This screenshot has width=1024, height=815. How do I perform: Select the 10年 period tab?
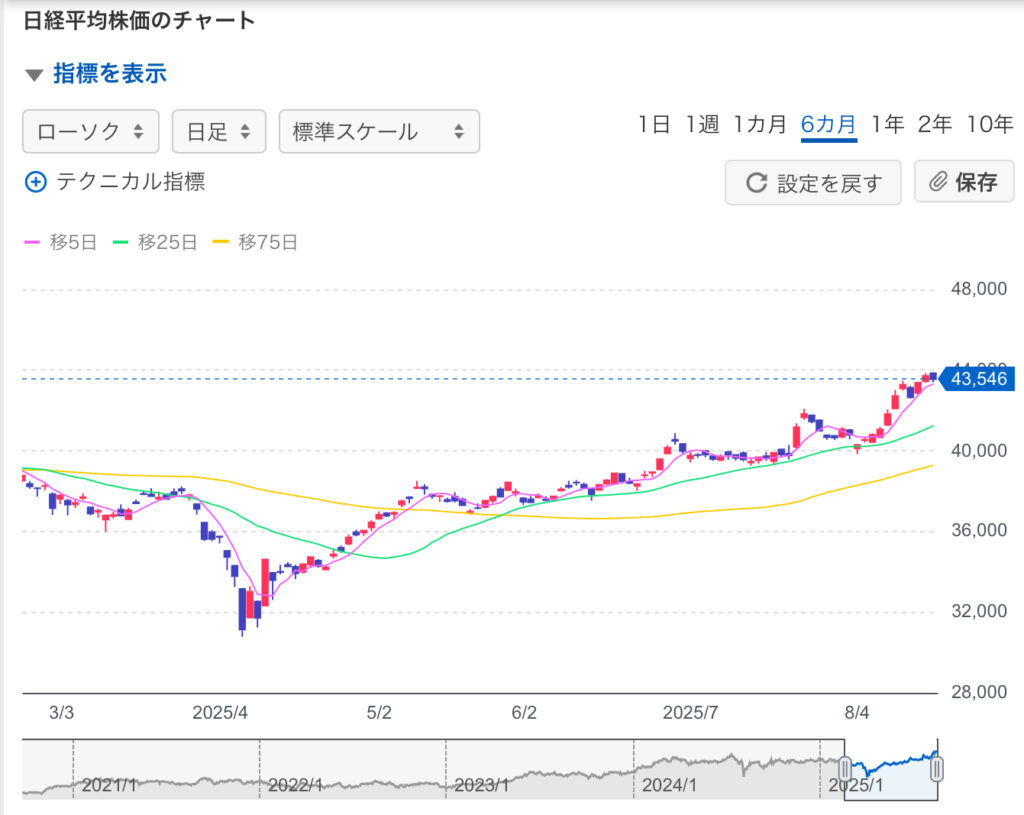click(990, 123)
